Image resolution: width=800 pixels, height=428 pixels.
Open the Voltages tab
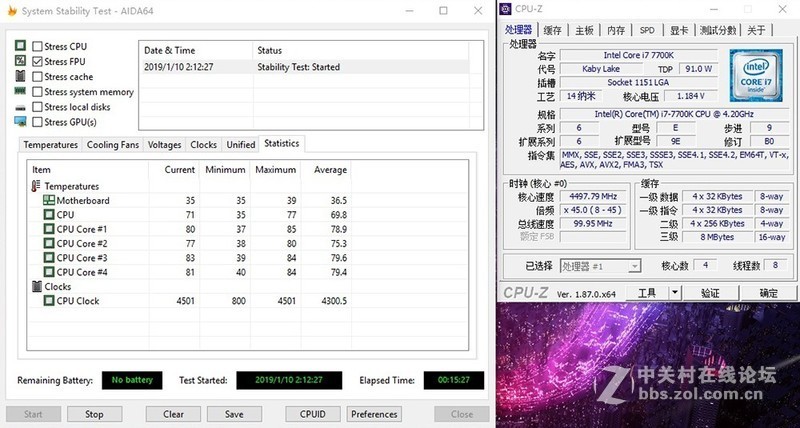(164, 145)
